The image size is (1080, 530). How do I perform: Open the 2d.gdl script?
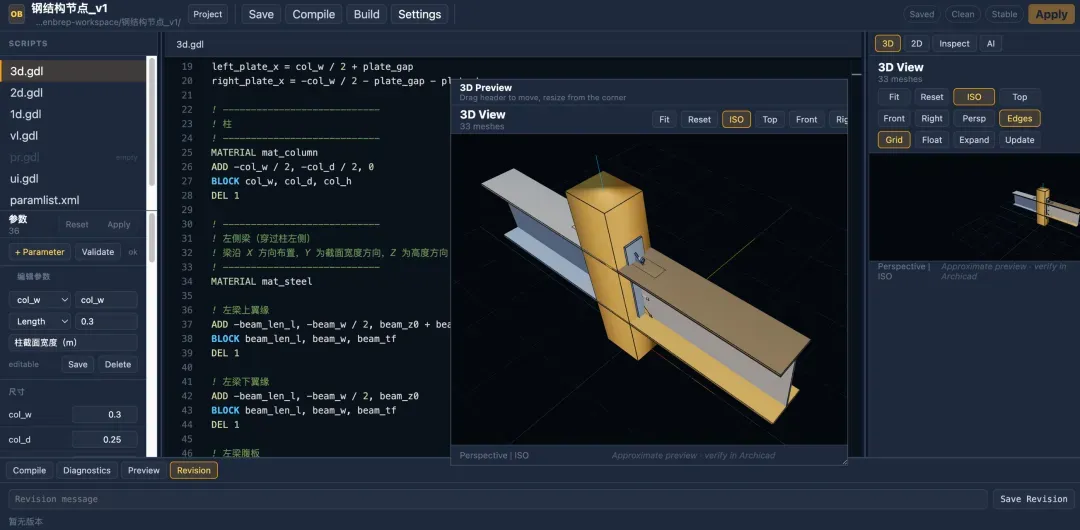(x=73, y=92)
